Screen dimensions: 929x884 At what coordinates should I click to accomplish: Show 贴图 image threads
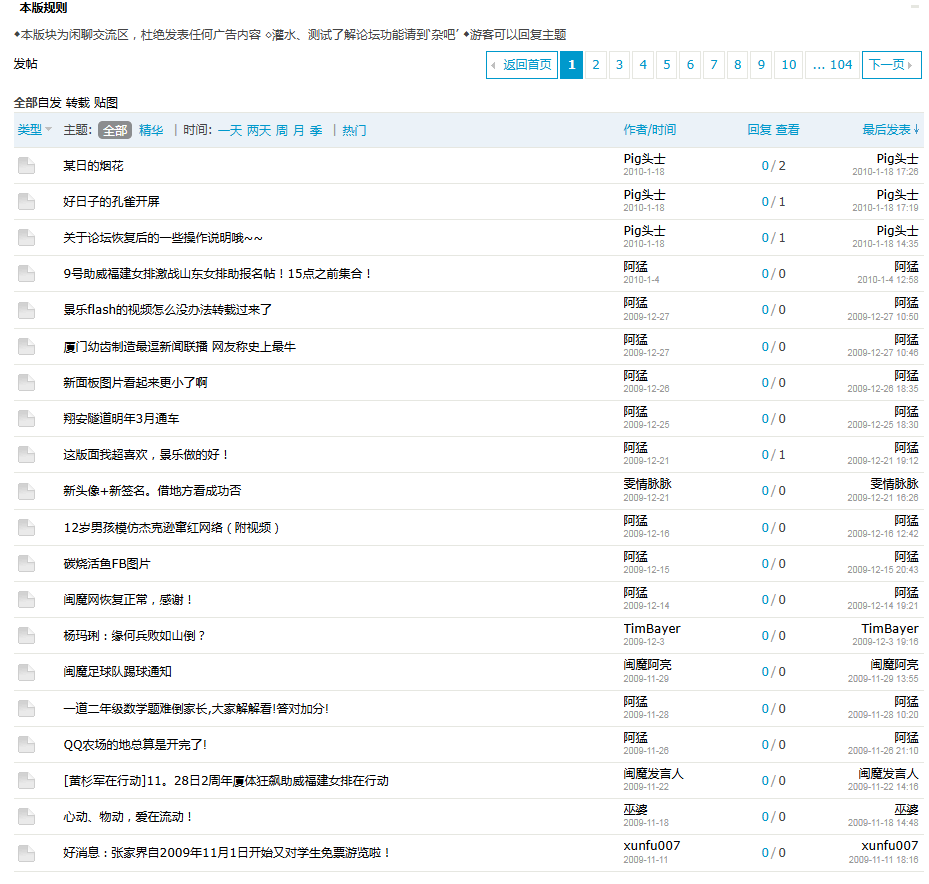pos(106,103)
